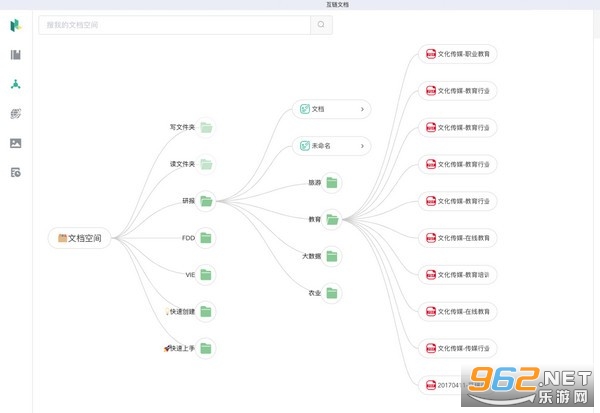This screenshot has width=600, height=413.
Task: Open the 文化传媒-教育培训 PDF document
Action: tap(457, 275)
